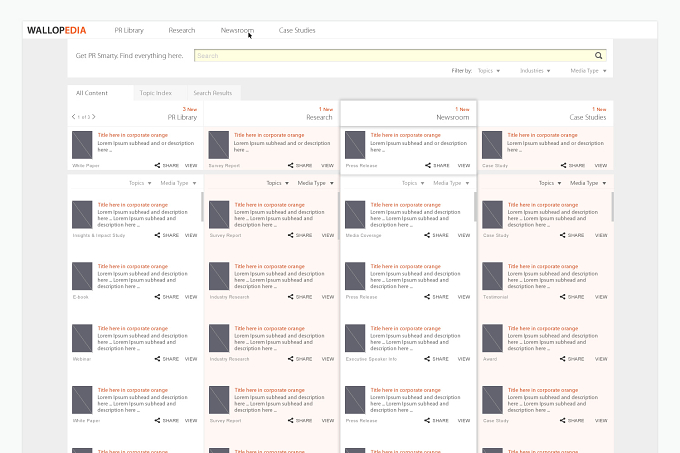Click the Wallopedia logo
Viewport: 680px width, 453px height.
(56, 30)
